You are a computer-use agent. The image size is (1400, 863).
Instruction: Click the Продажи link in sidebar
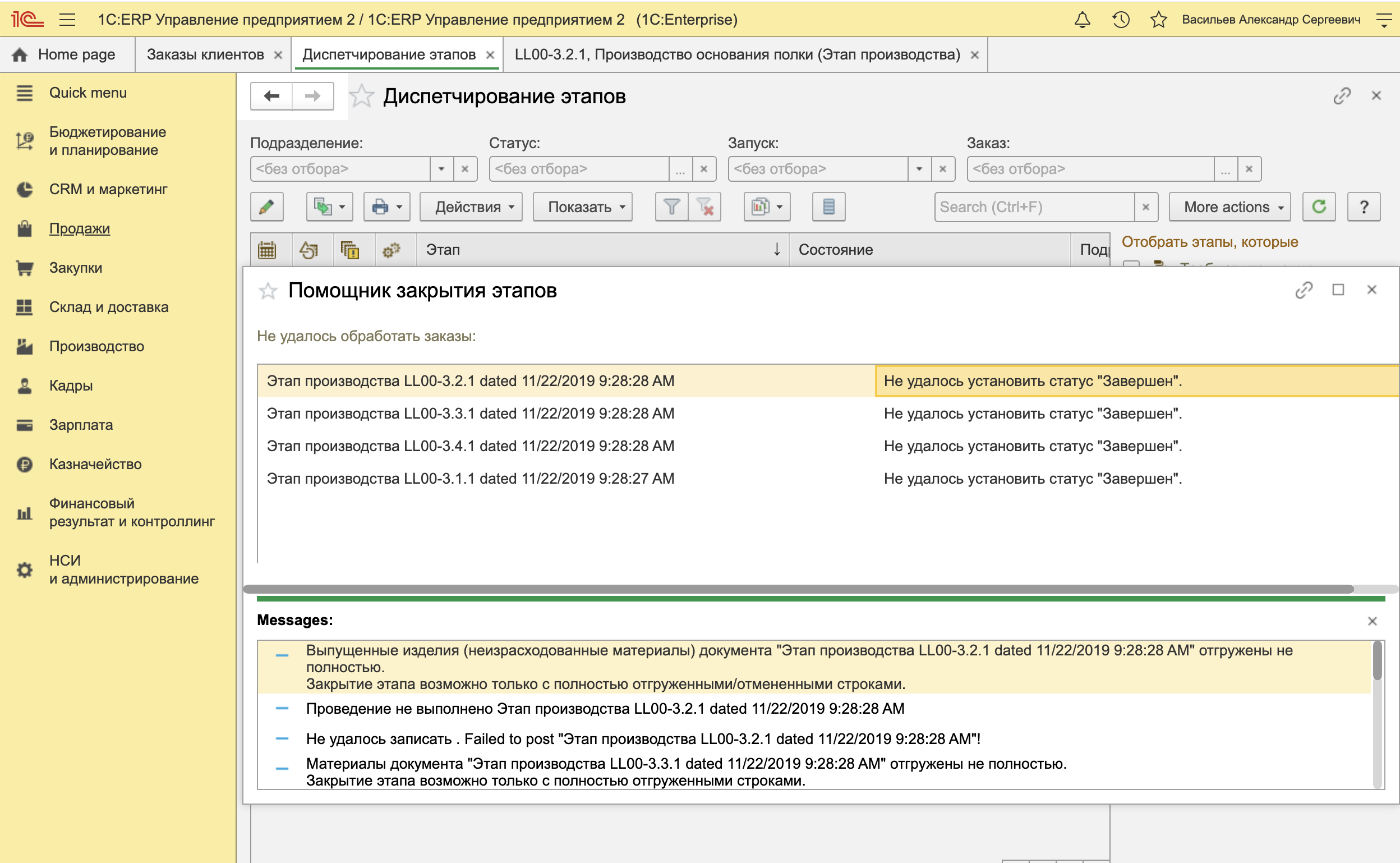click(79, 228)
